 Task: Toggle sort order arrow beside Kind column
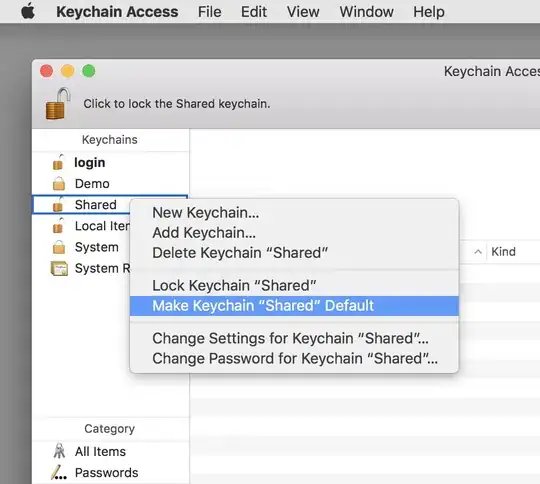478,252
